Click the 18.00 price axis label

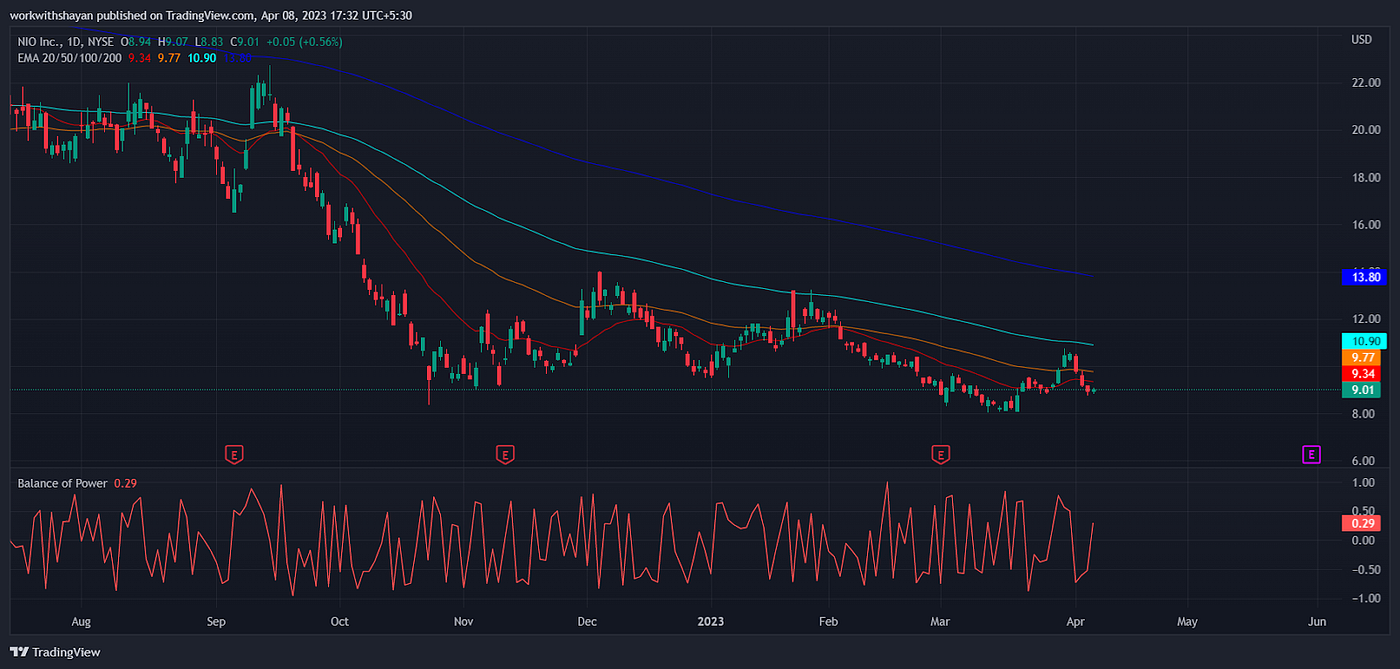tap(1364, 178)
